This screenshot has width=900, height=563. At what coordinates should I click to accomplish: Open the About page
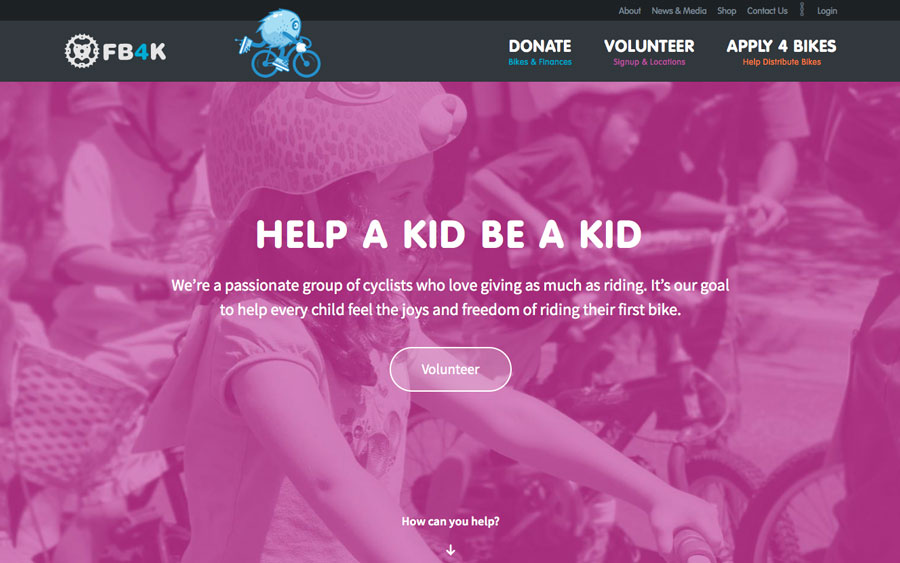tap(629, 11)
